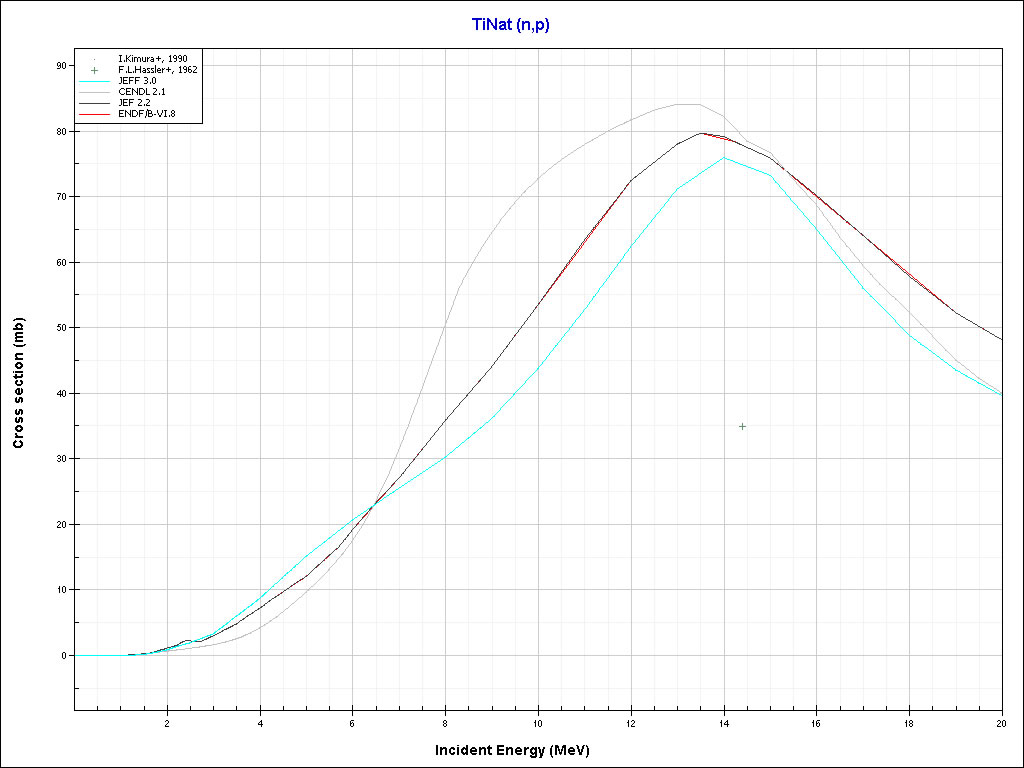Click the 14 tick label on energy axis
This screenshot has height=768, width=1024.
pos(723,722)
